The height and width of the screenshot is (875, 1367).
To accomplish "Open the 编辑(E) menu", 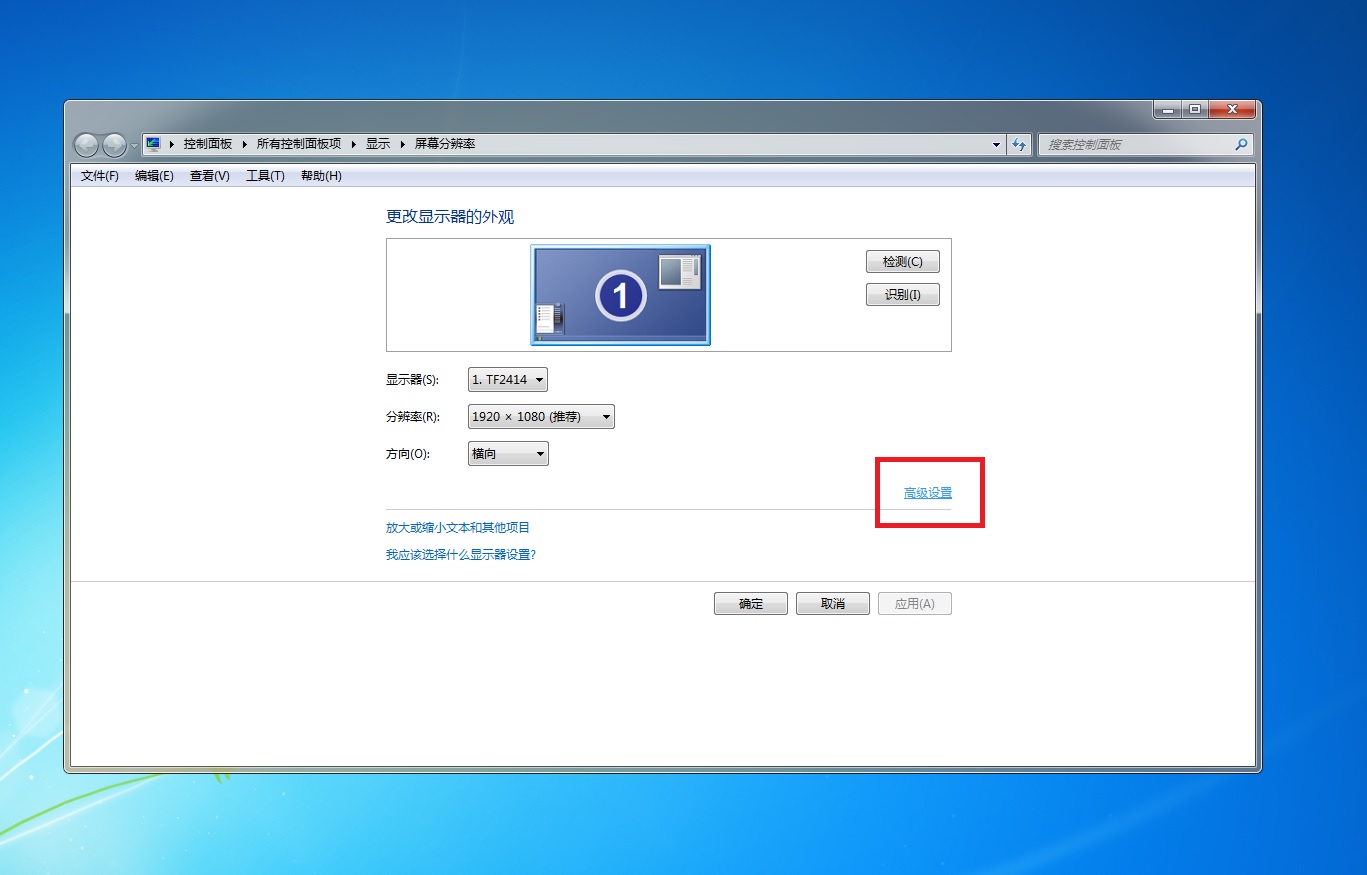I will [x=154, y=176].
